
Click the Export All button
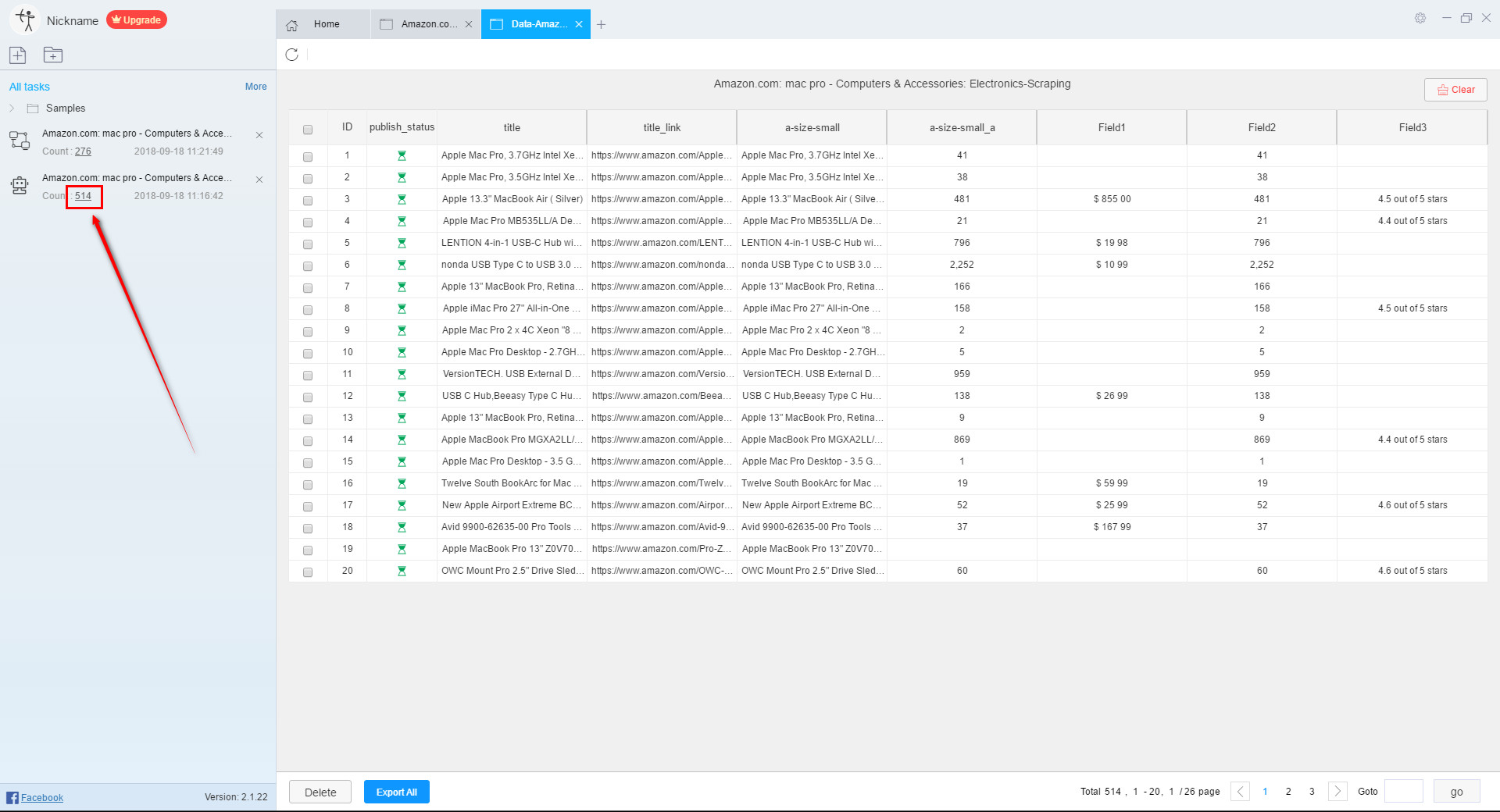click(397, 792)
